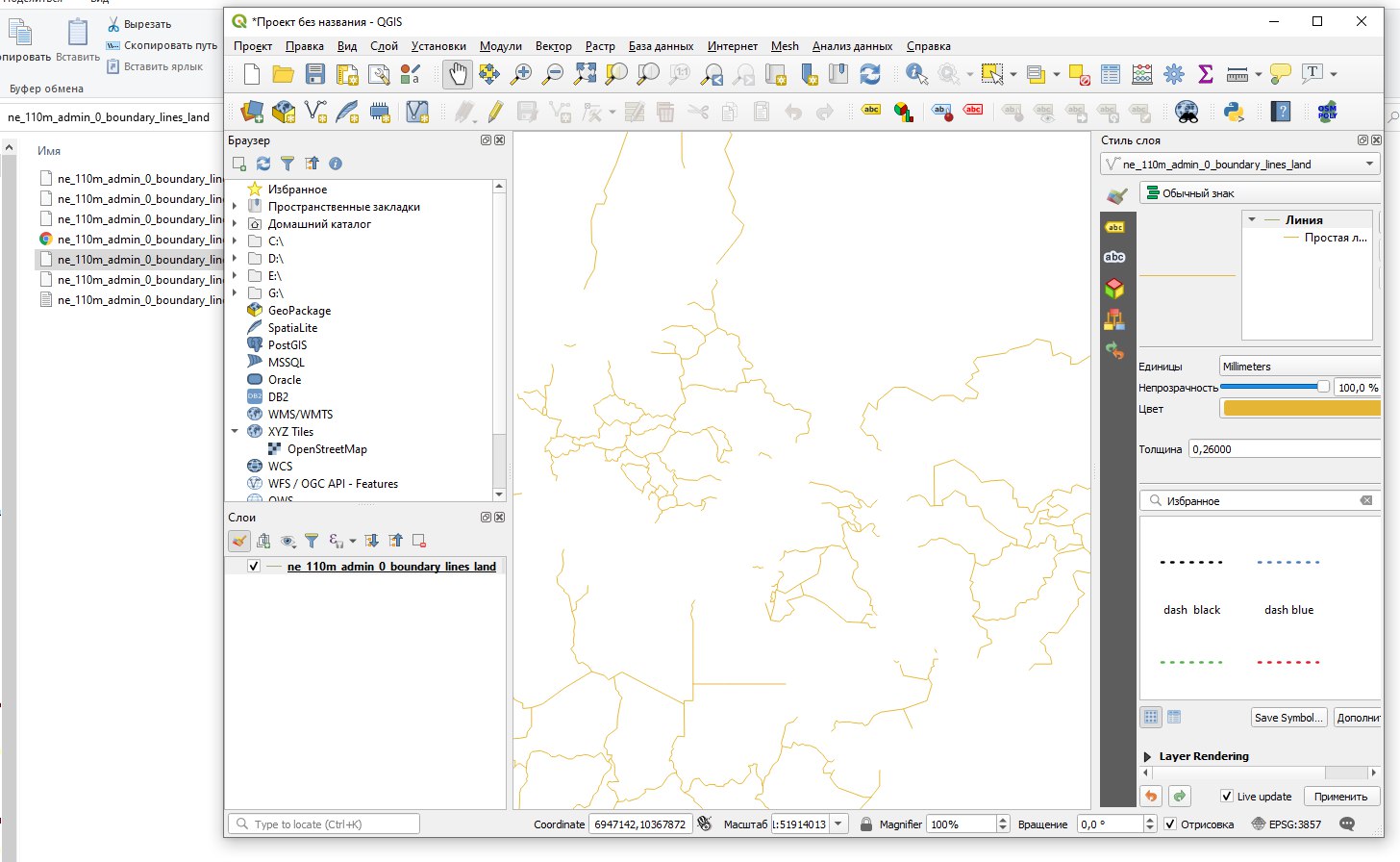Toggle editing with the pencil icon
Image resolution: width=1400 pixels, height=862 pixels.
pos(495,112)
